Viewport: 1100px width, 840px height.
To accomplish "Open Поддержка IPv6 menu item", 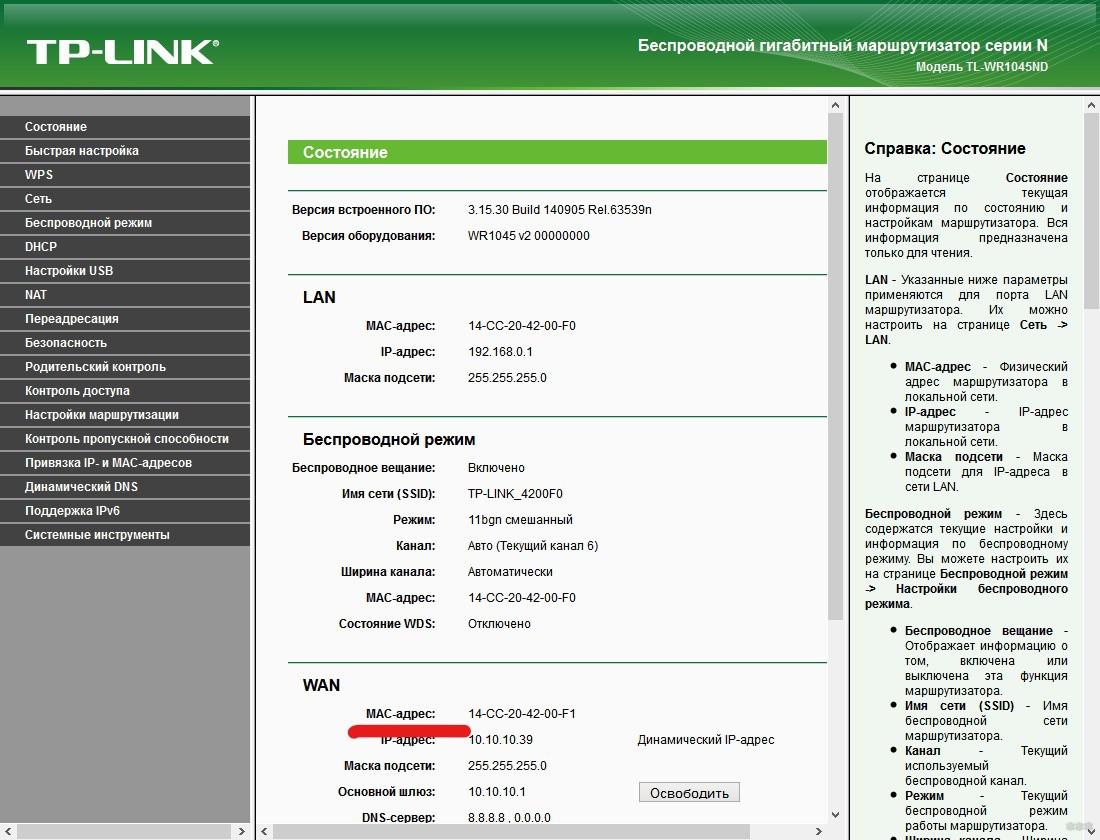I will point(125,511).
